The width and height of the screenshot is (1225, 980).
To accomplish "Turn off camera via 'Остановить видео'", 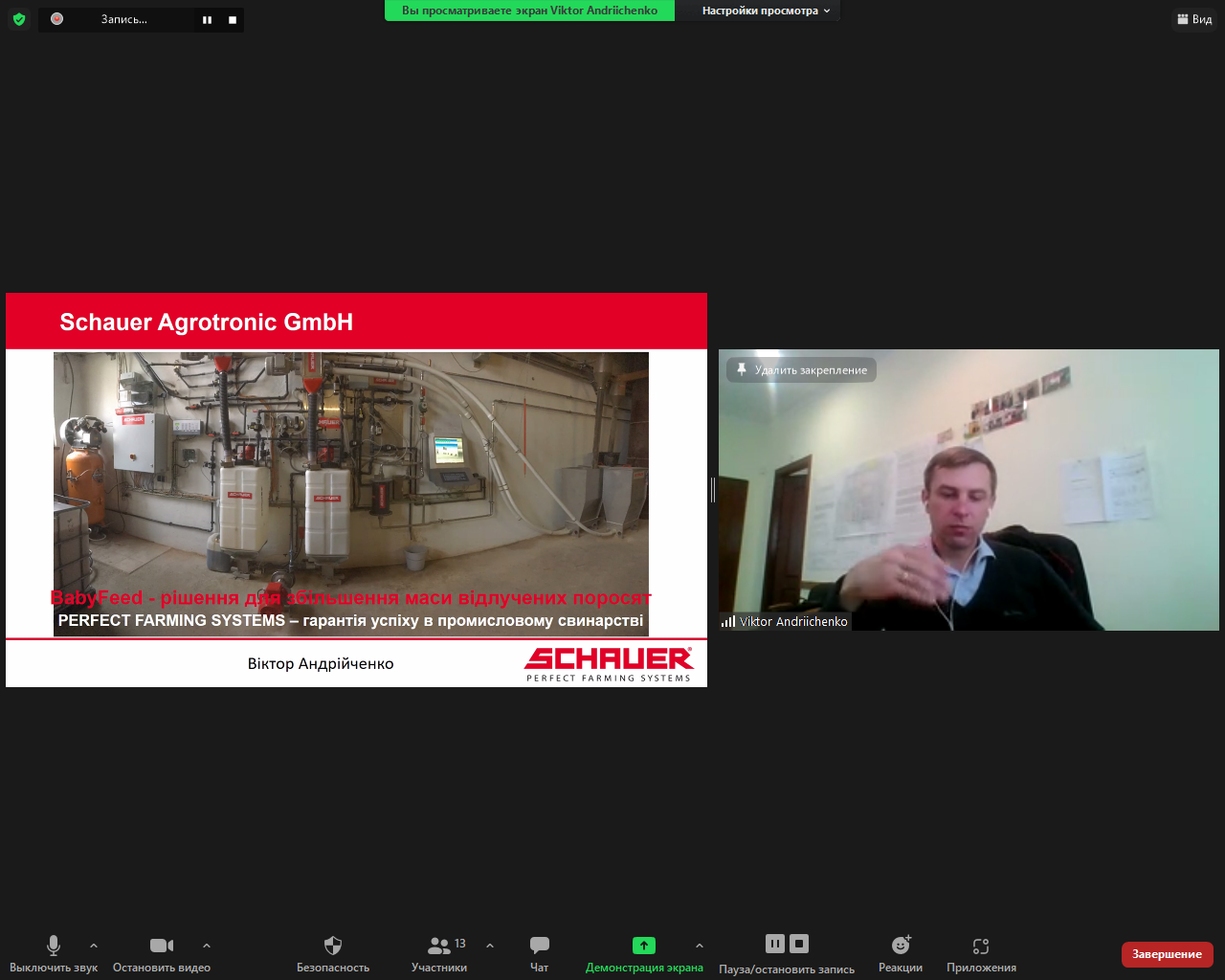I will 162,954.
